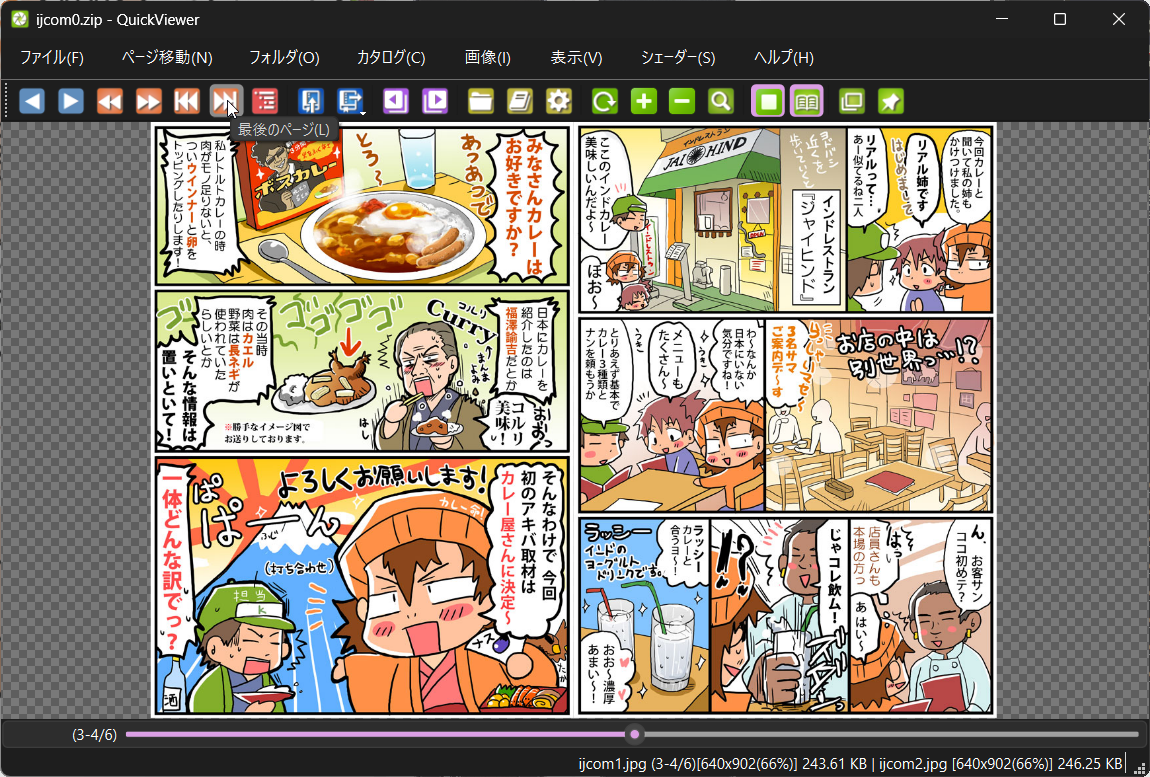Image resolution: width=1150 pixels, height=777 pixels.
Task: Jump to the last page
Action: [227, 101]
